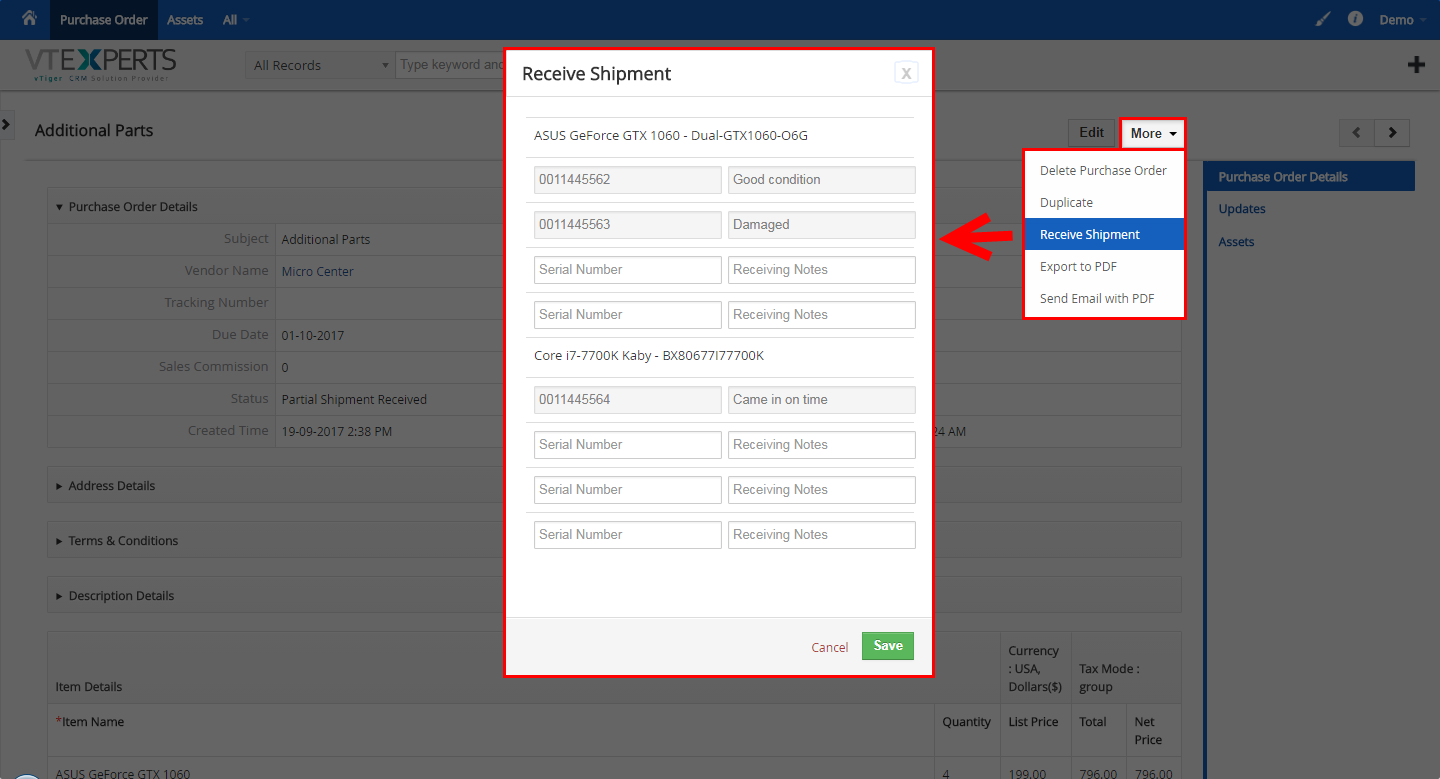Click first empty Receiving Notes under Core i7
1440x779 pixels.
coord(822,445)
